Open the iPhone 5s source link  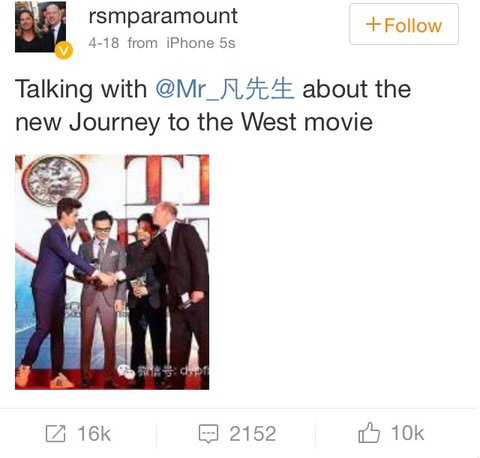201,43
